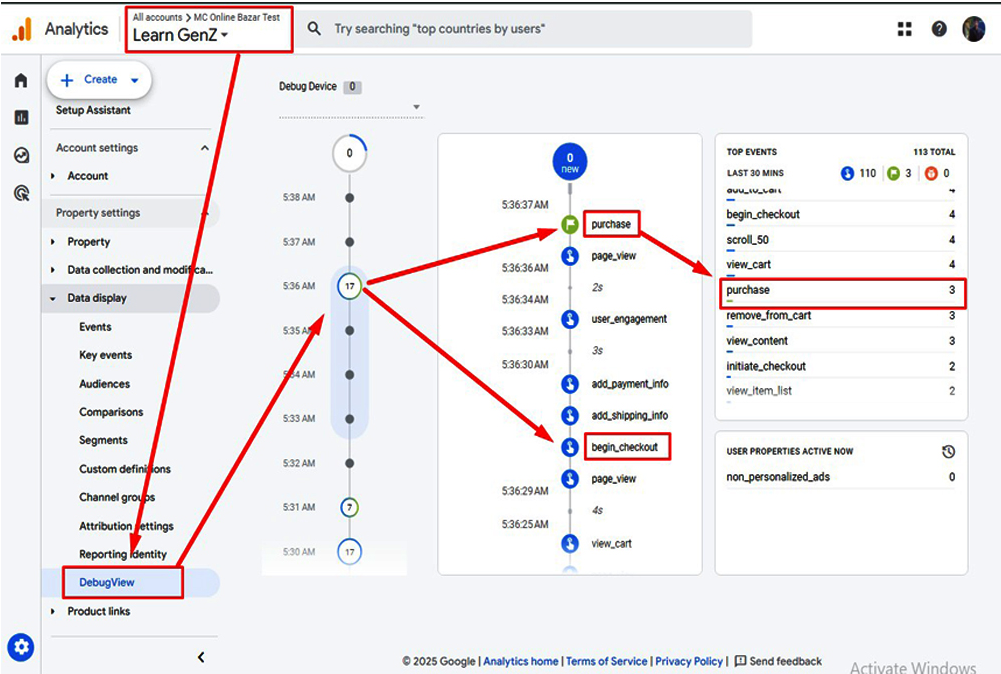Select purchase row in Top Events

[841, 290]
